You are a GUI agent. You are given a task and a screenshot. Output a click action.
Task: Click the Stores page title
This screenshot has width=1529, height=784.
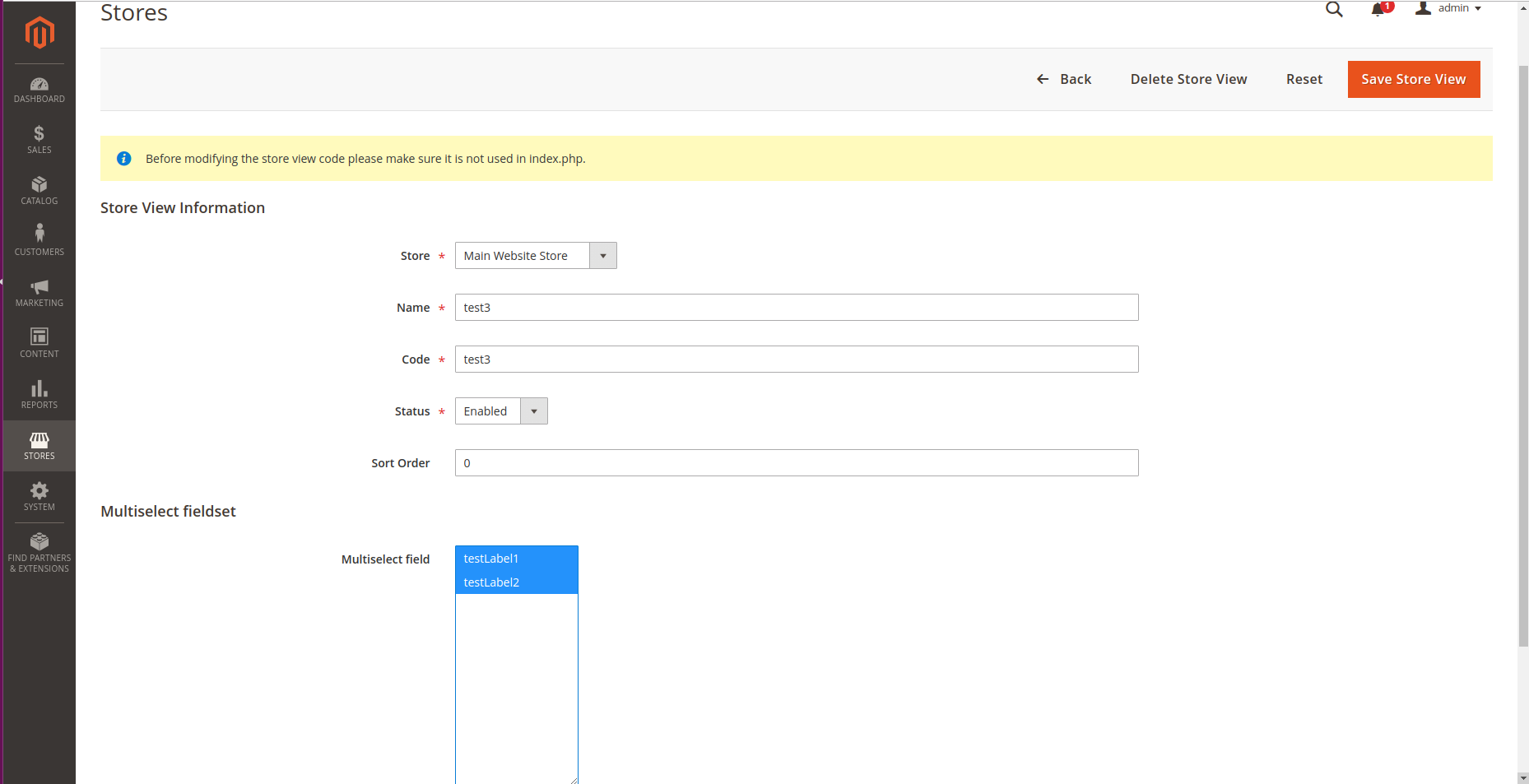point(134,12)
